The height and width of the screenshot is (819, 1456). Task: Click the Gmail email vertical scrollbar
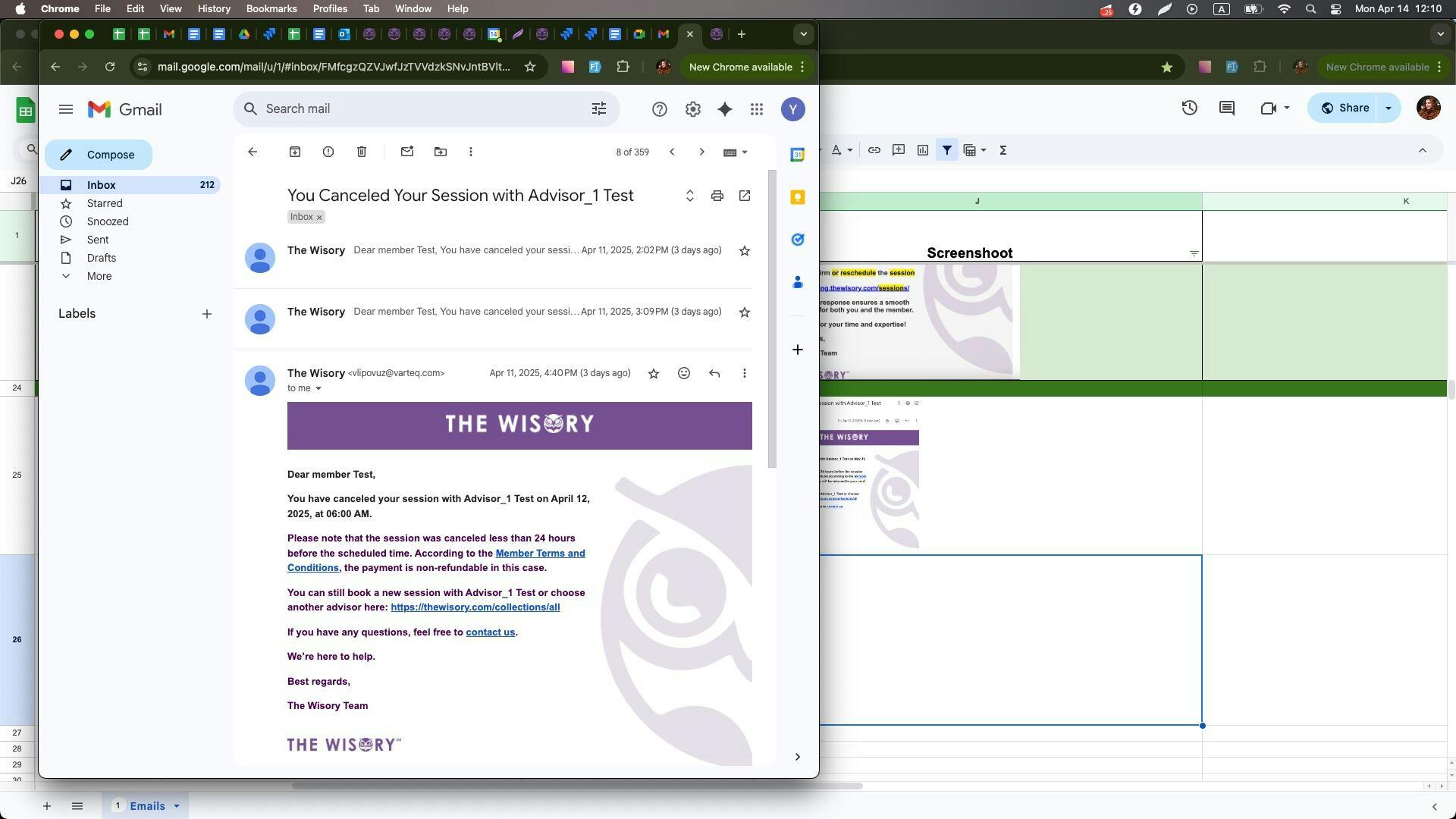pyautogui.click(x=772, y=318)
